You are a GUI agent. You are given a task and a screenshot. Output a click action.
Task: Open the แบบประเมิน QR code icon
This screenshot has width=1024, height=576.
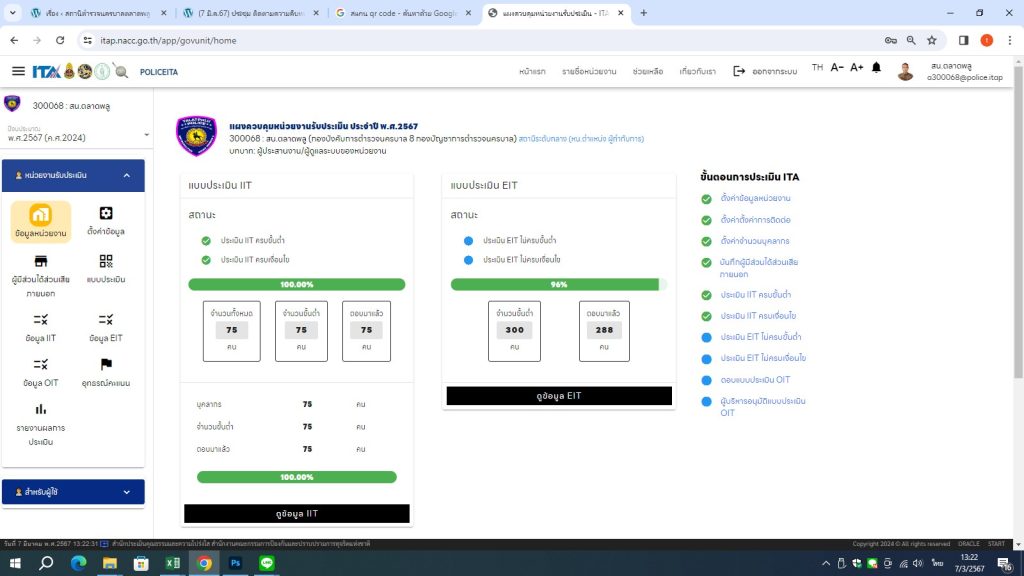[106, 261]
